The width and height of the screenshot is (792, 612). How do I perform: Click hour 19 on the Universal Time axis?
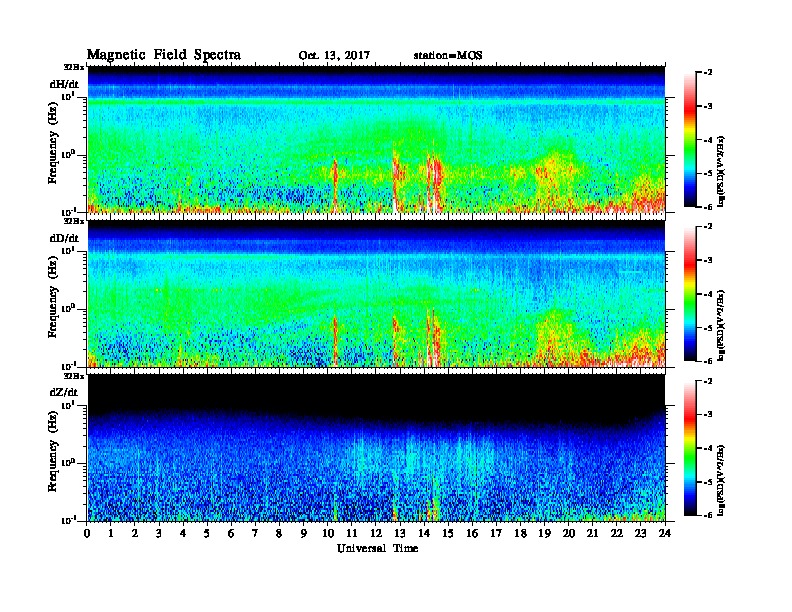point(544,533)
